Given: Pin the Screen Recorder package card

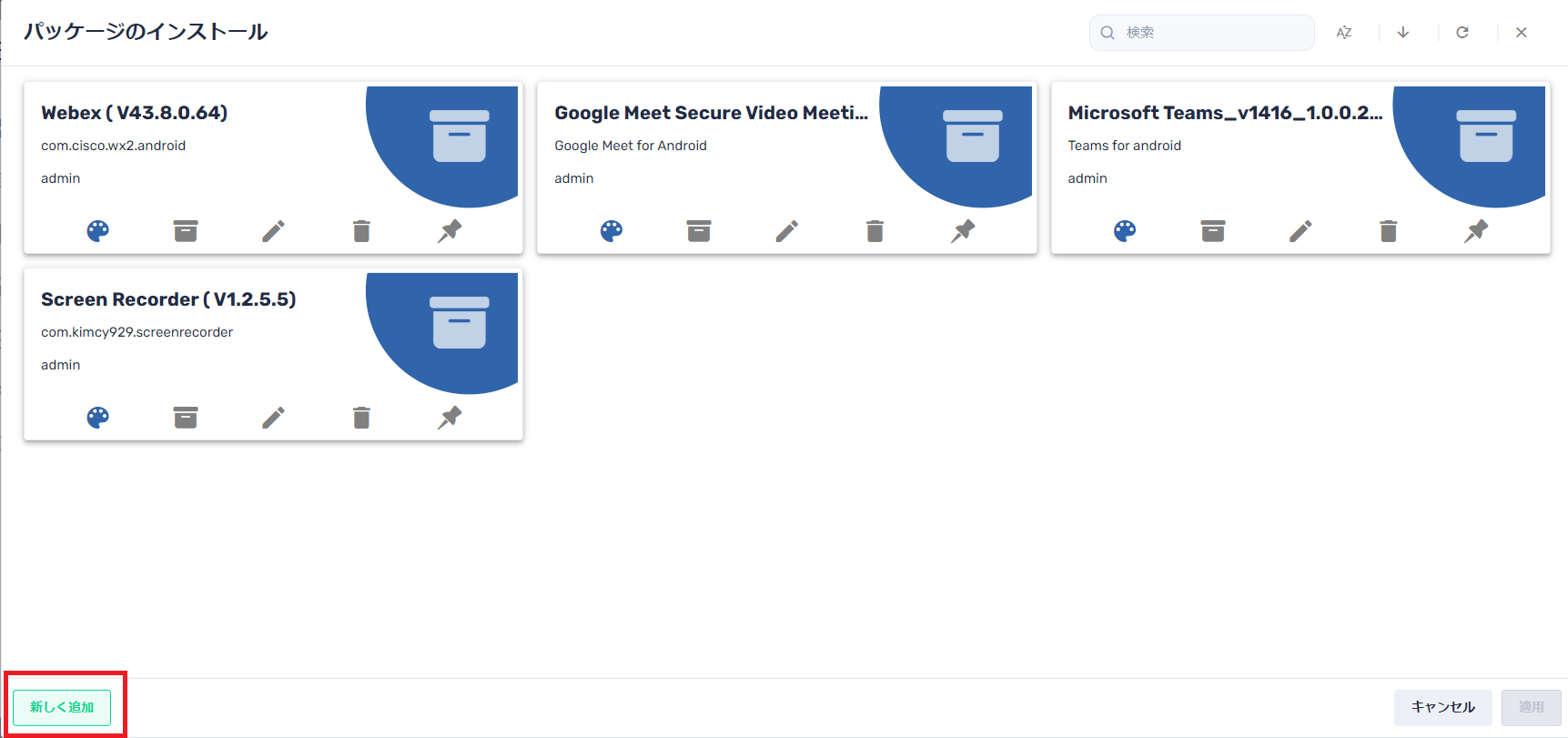Looking at the screenshot, I should pyautogui.click(x=450, y=418).
